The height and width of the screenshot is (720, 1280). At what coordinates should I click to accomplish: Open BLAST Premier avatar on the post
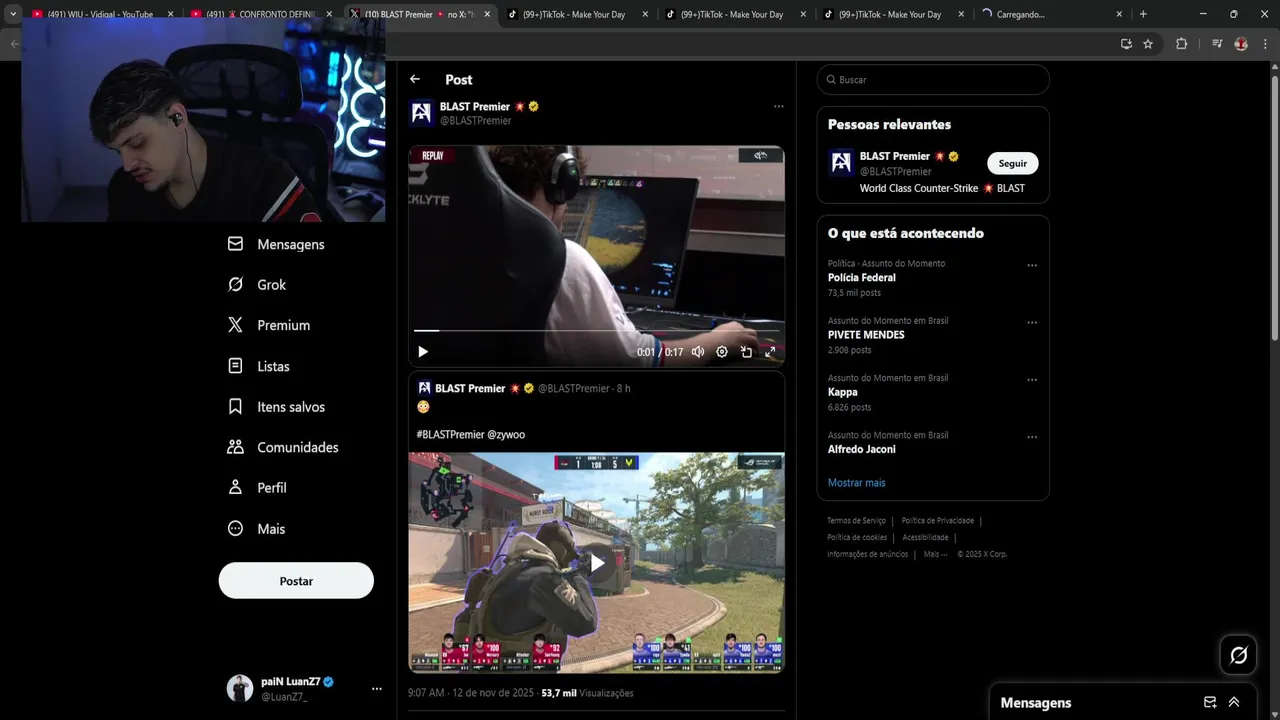(x=421, y=113)
